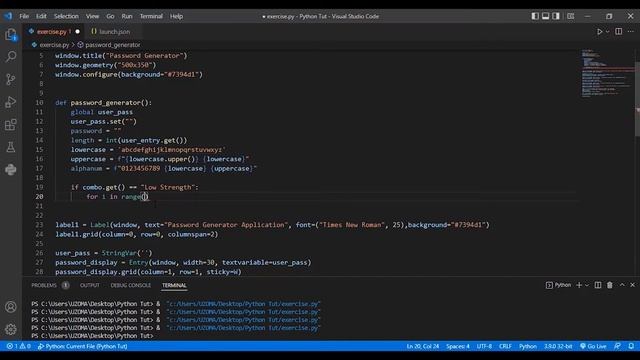Image resolution: width=640 pixels, height=360 pixels.
Task: Split the terminal pane
Action: click(598, 285)
